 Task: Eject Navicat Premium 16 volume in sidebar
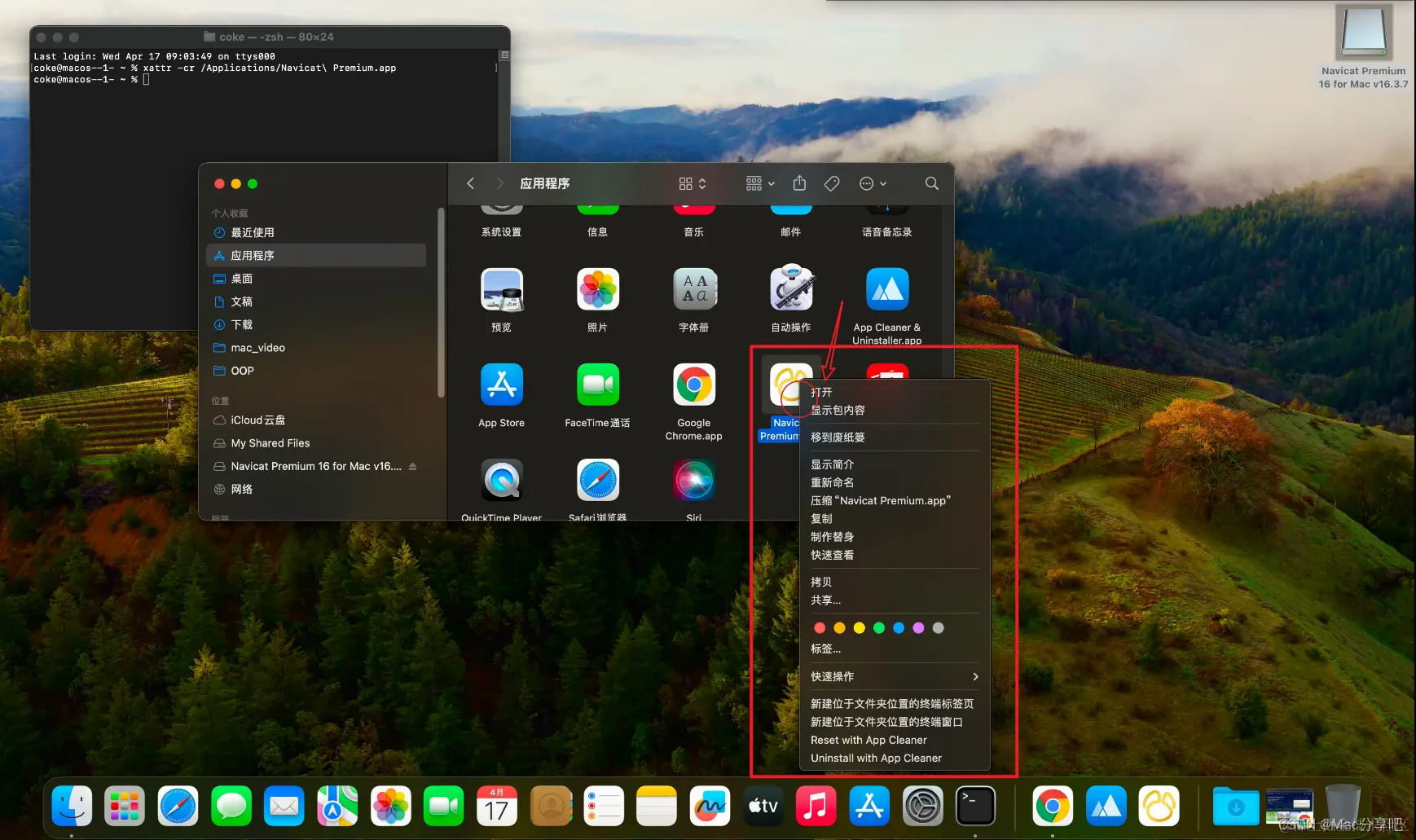[x=413, y=466]
